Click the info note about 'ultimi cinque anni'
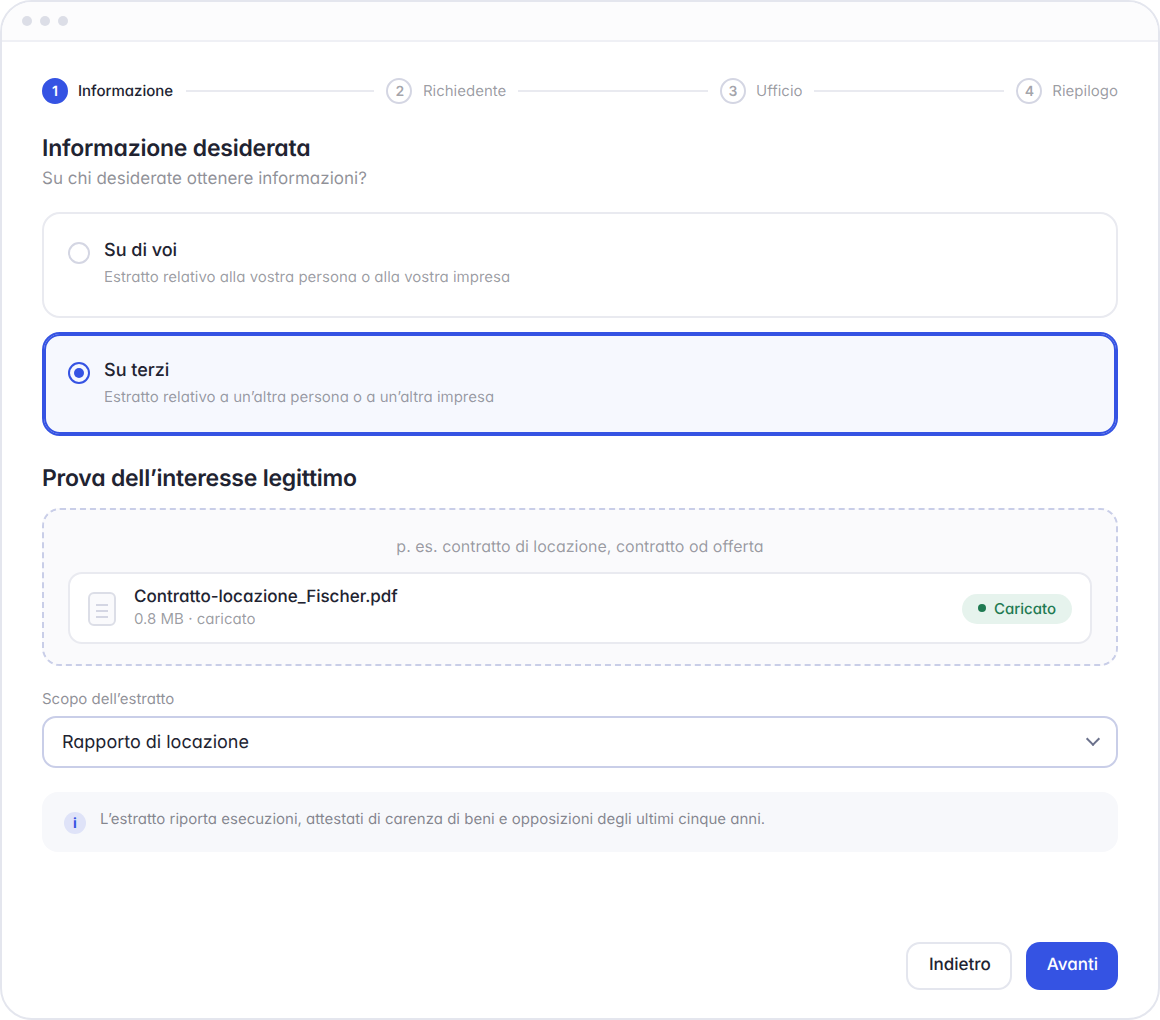The width and height of the screenshot is (1160, 1020). (432, 820)
